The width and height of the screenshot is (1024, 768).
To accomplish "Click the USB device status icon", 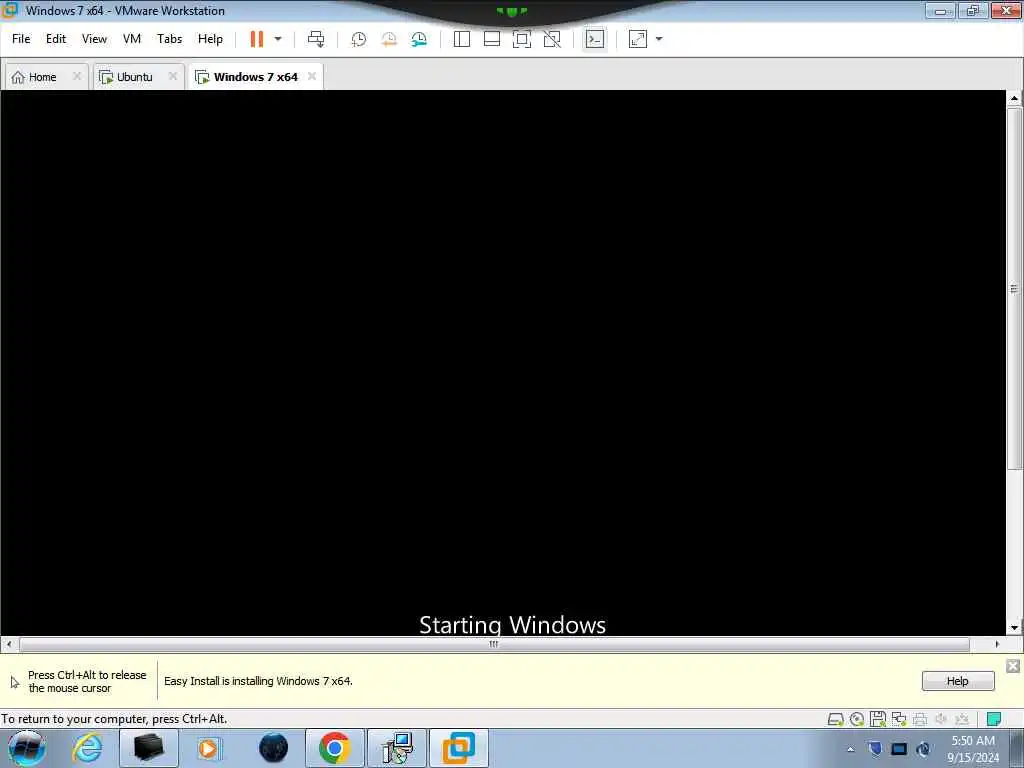I will coord(962,720).
